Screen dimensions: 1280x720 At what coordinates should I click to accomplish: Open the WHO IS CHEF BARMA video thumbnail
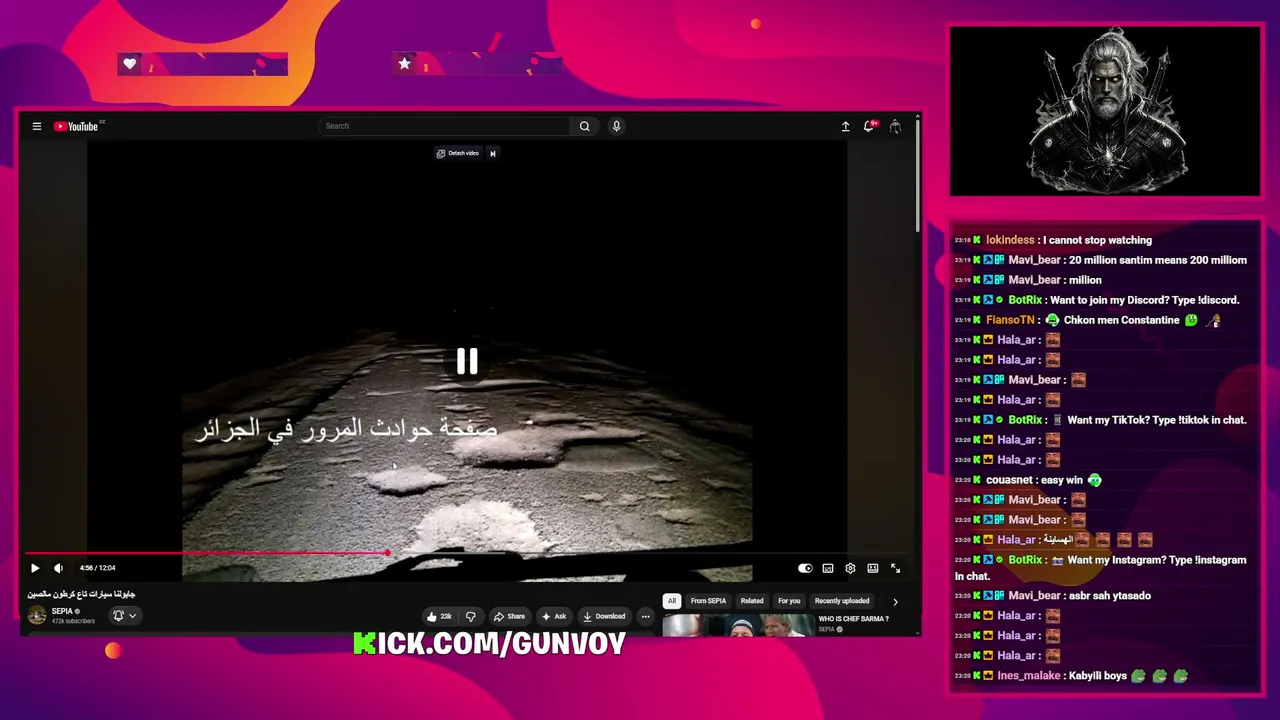[x=738, y=625]
